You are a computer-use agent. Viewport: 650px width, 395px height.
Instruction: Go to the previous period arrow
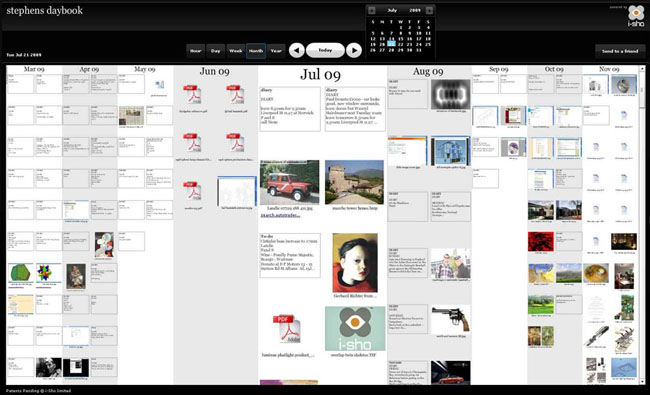(x=296, y=51)
